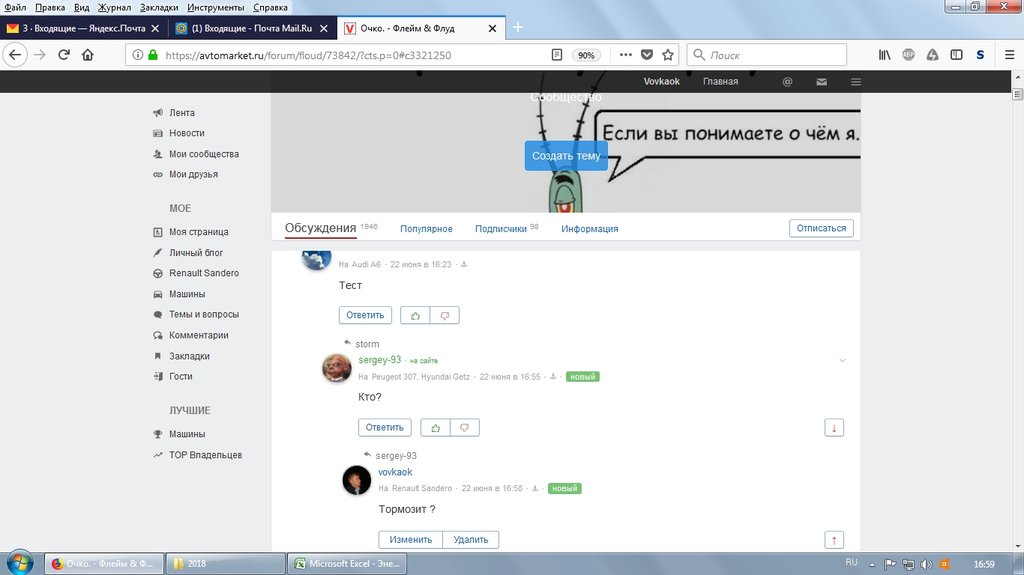Open sergey-93 profile link
The image size is (1024, 575).
click(379, 360)
